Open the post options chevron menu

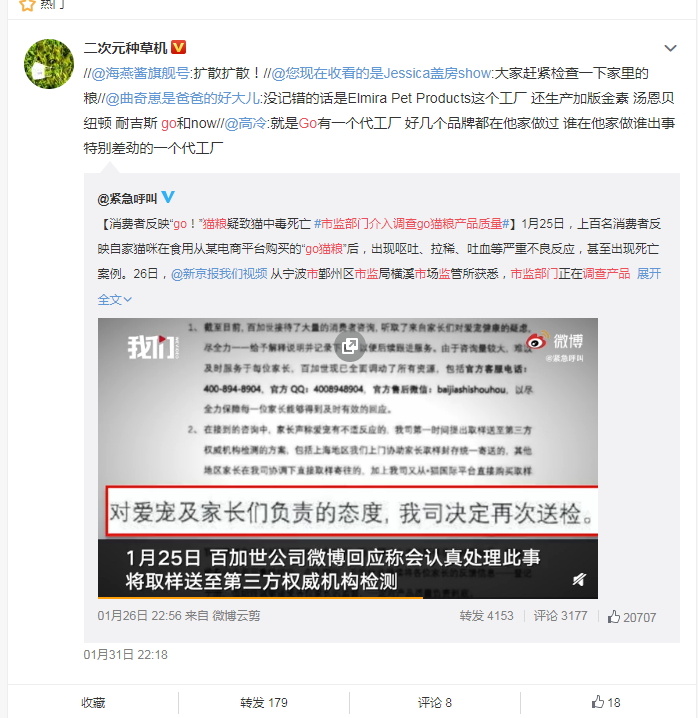pos(670,48)
